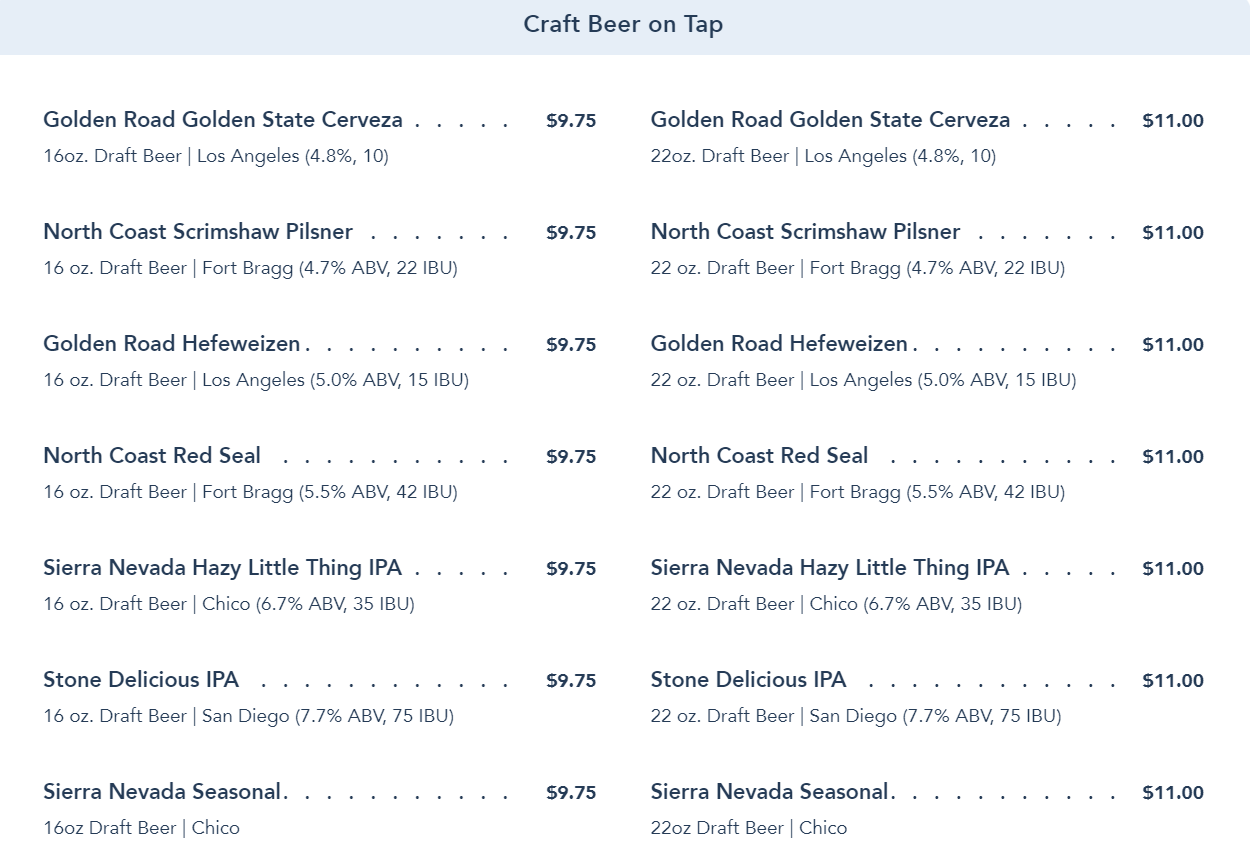Open 16 oz North Coast Scrimshaw Pilsner
The height and width of the screenshot is (847, 1250).
[x=198, y=232]
